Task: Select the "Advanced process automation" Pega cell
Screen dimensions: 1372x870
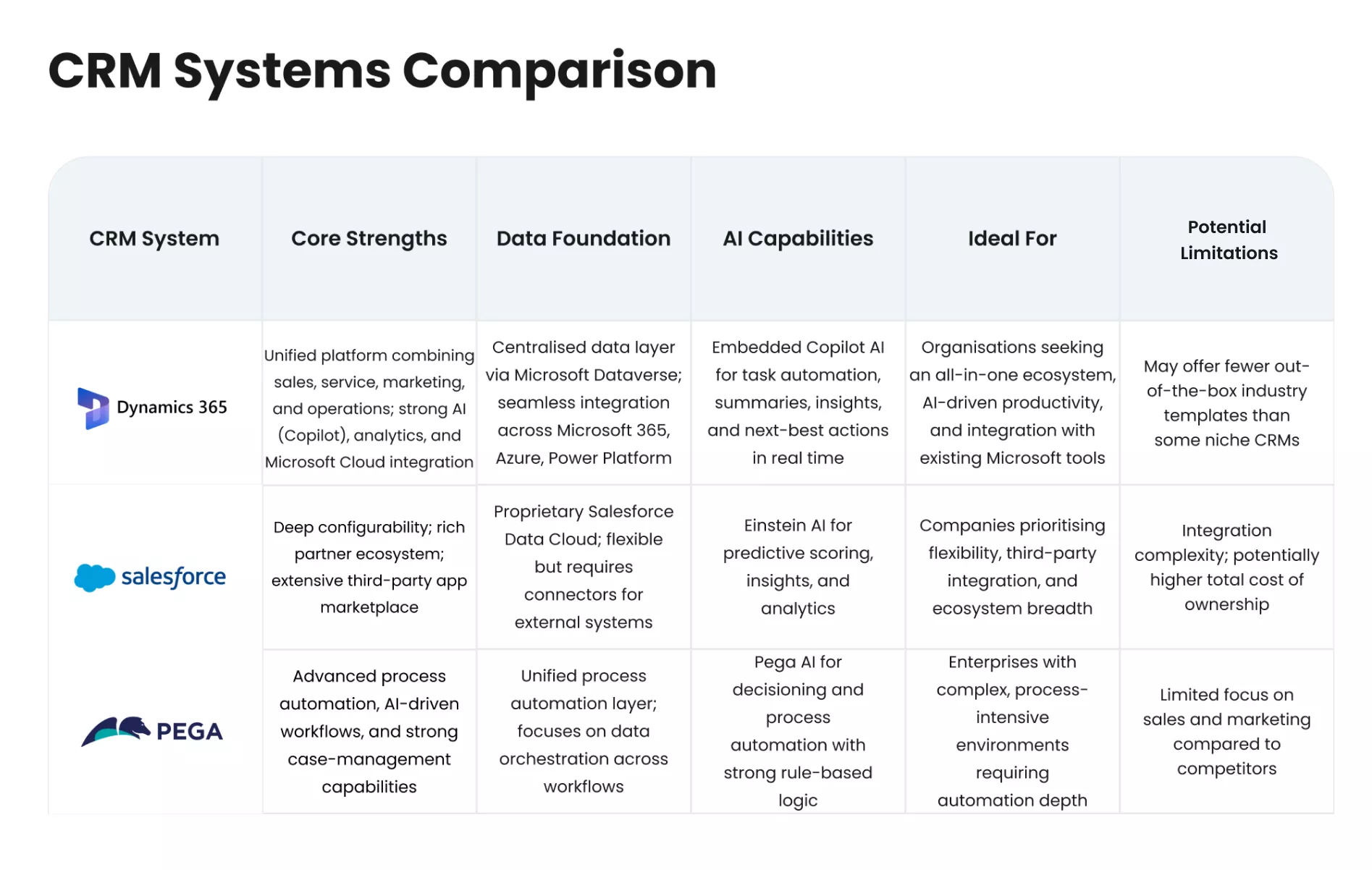Action: tap(369, 731)
